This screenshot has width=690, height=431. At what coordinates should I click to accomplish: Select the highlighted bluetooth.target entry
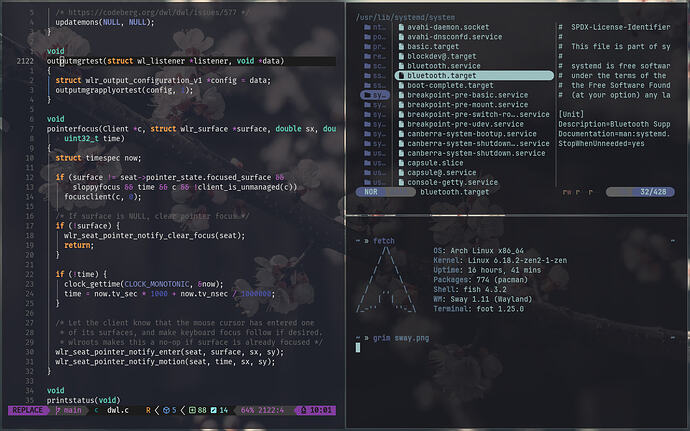[x=441, y=76]
